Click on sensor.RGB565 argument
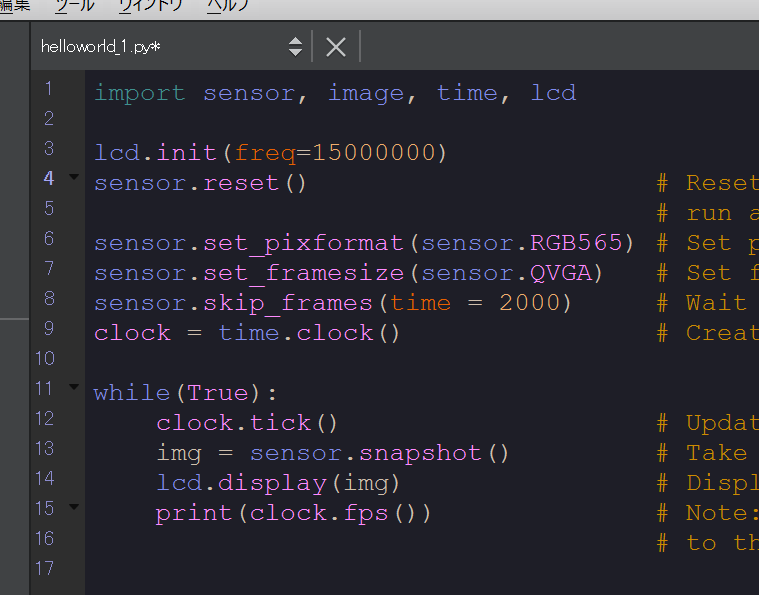Screen dimensions: 759x595 tap(527, 243)
